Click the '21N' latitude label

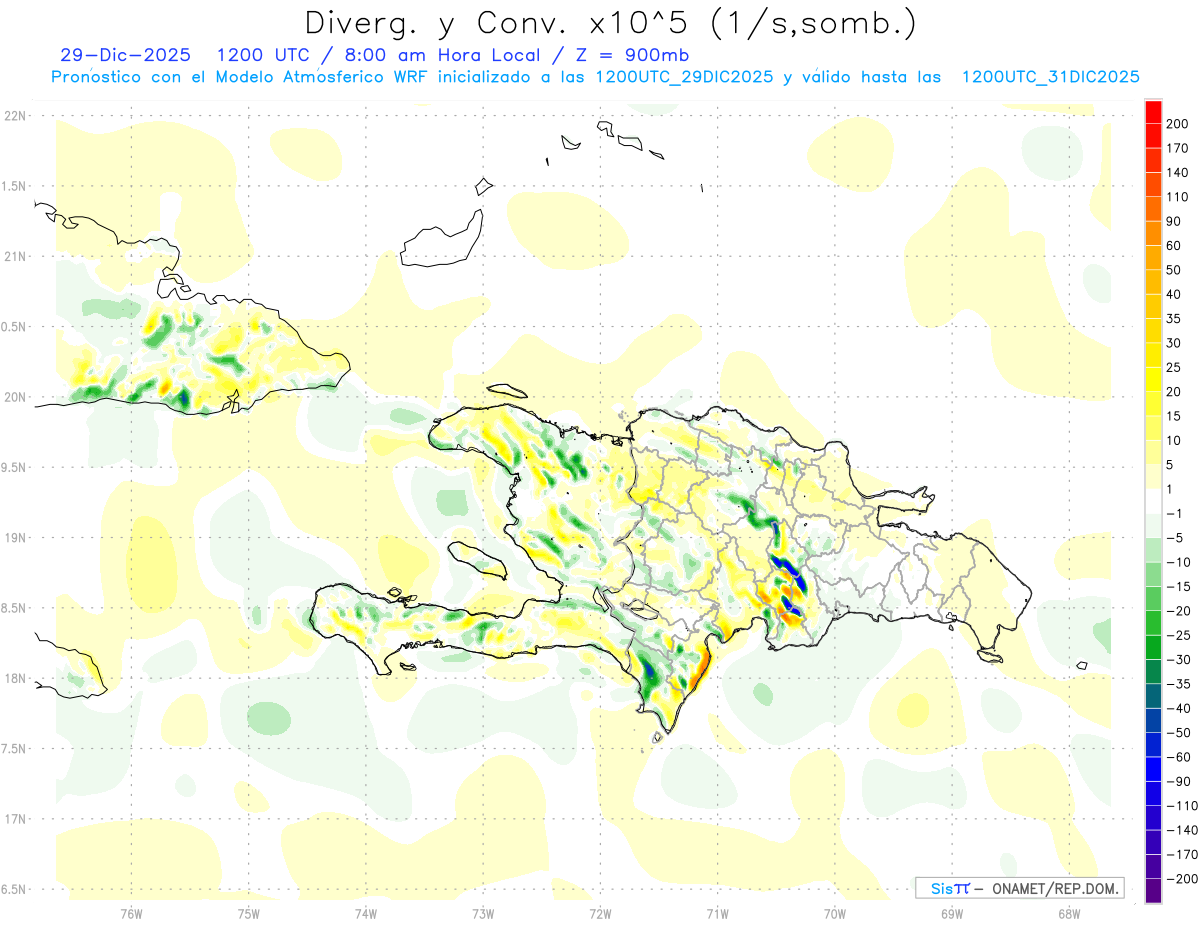point(15,256)
